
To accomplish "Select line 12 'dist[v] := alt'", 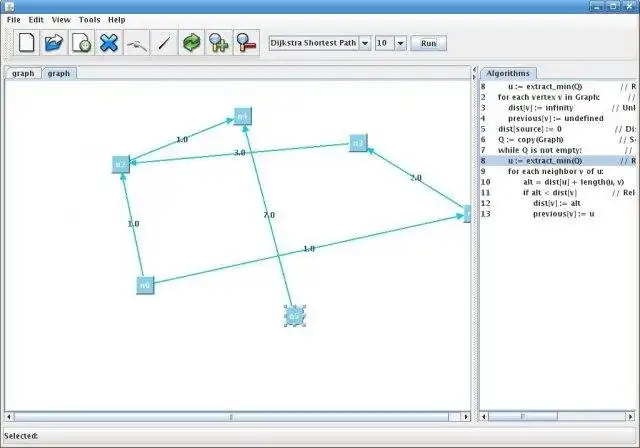I will 558,203.
